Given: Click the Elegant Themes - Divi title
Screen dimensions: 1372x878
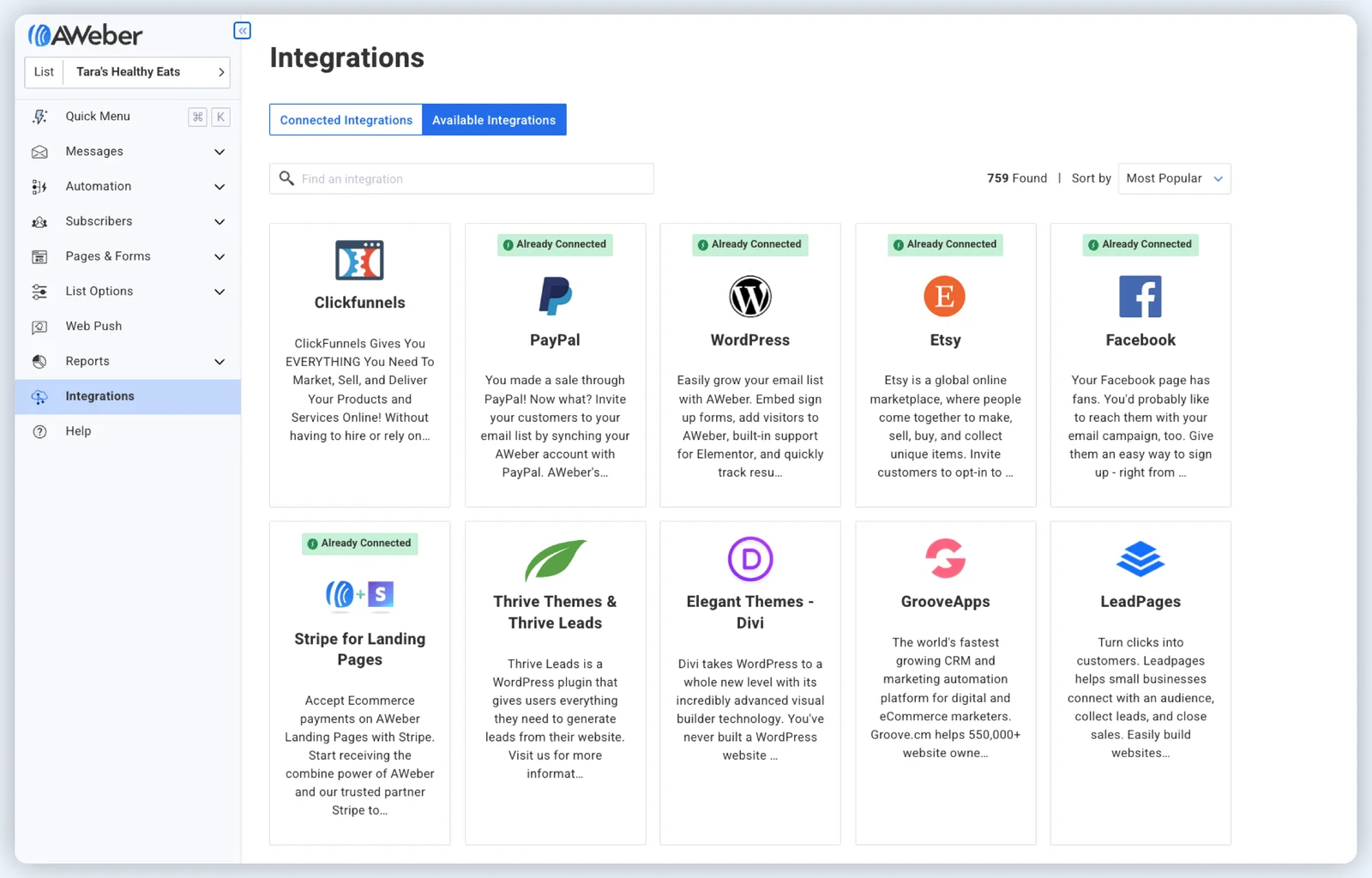Looking at the screenshot, I should 750,612.
